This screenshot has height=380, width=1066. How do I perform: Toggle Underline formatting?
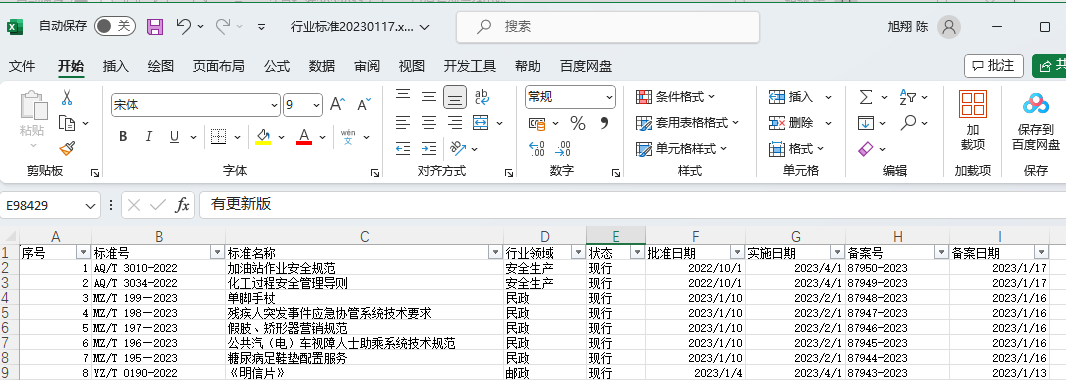click(174, 137)
